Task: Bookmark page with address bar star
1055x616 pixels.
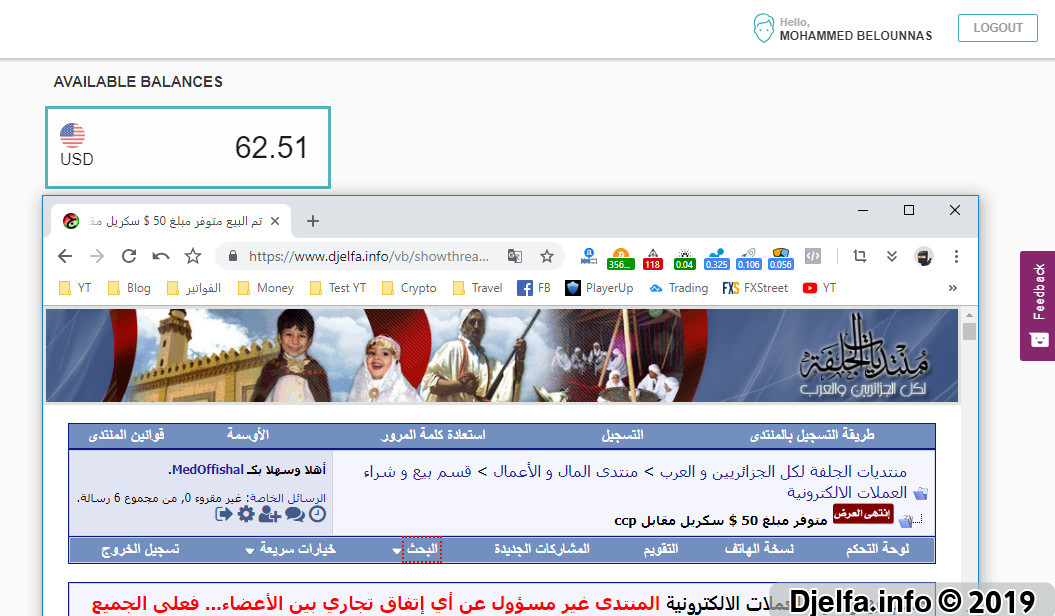Action: pos(547,256)
